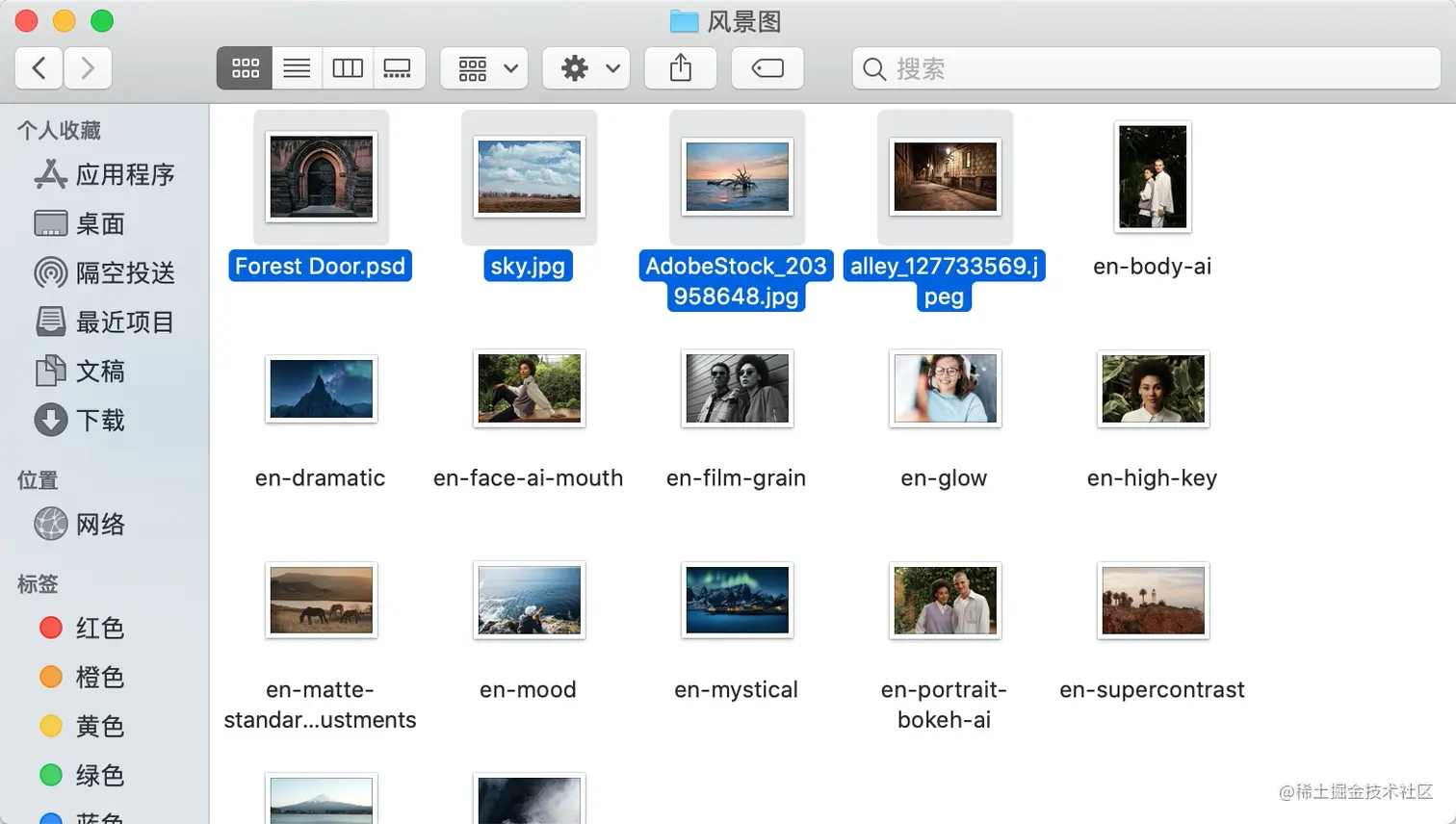This screenshot has height=824, width=1456.
Task: Click the 搜索 search field
Action: (1146, 68)
